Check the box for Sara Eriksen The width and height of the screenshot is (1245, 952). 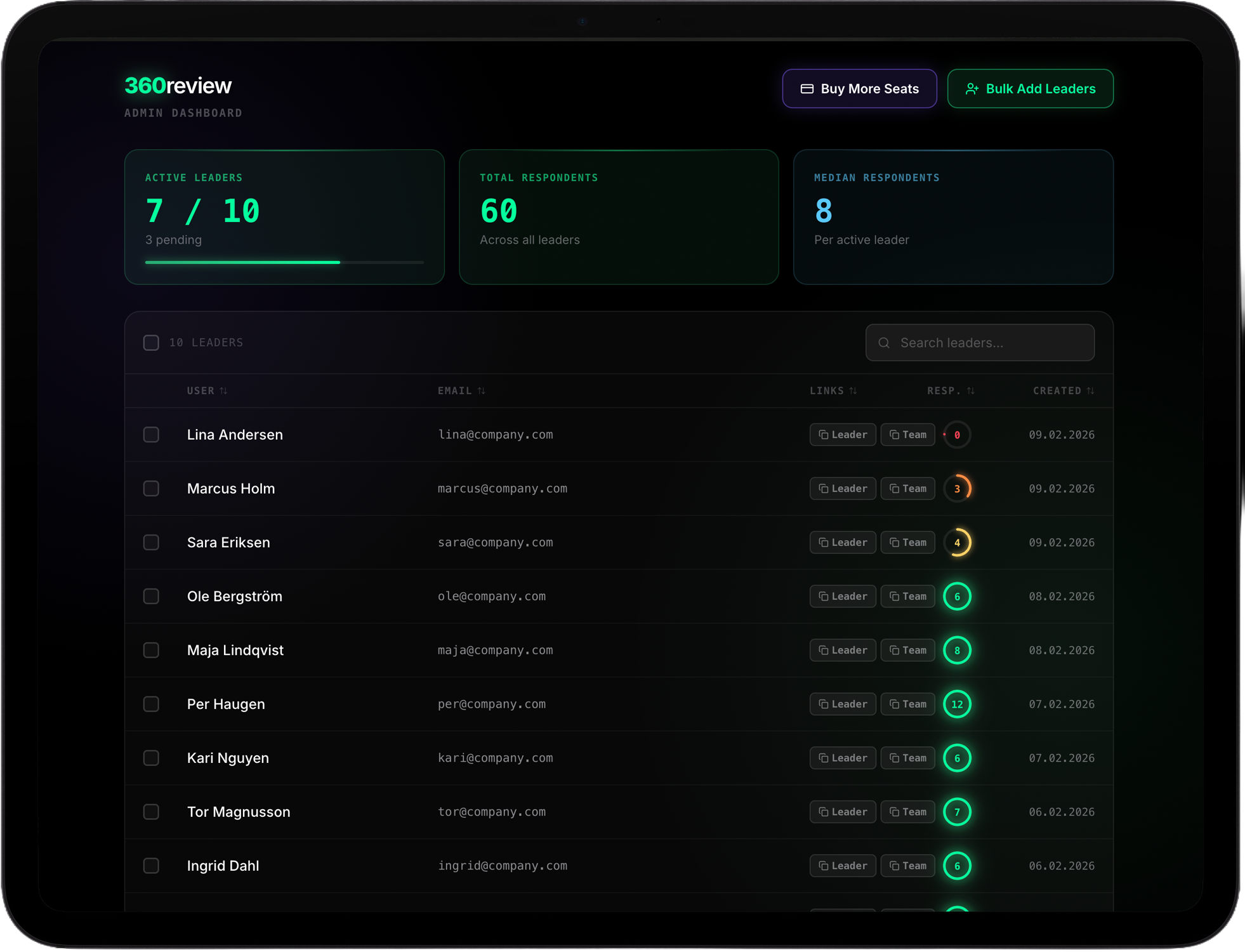[151, 543]
